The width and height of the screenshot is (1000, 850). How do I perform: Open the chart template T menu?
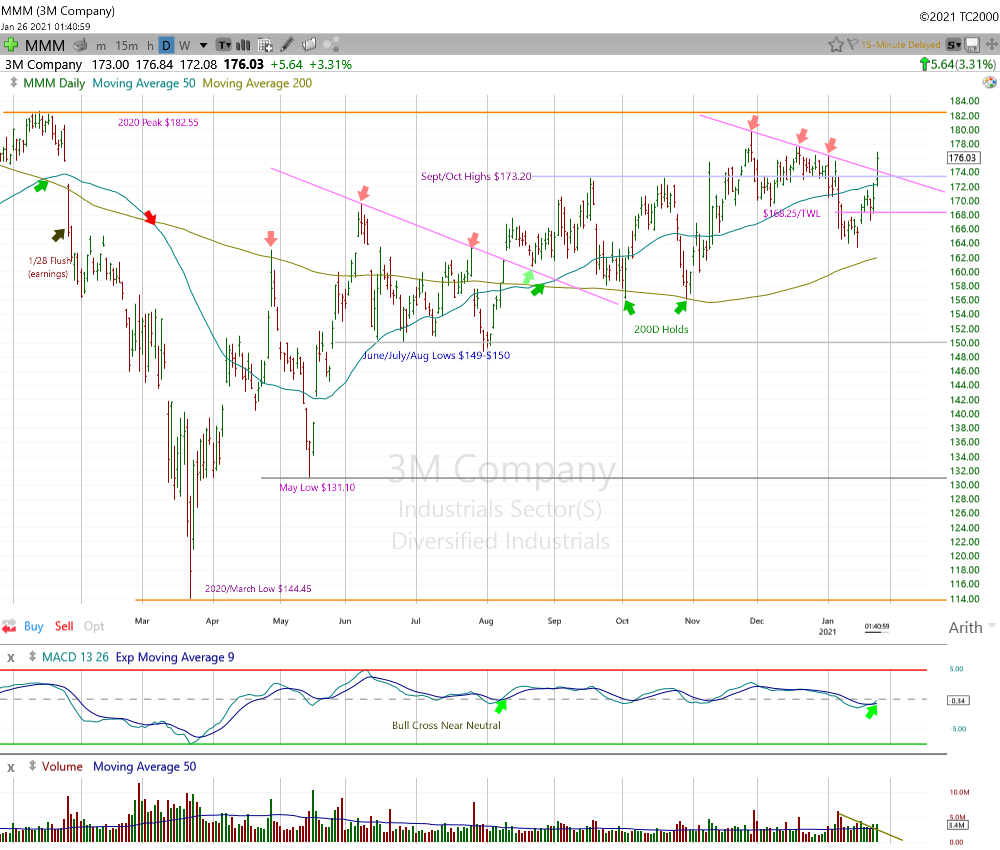[x=224, y=45]
